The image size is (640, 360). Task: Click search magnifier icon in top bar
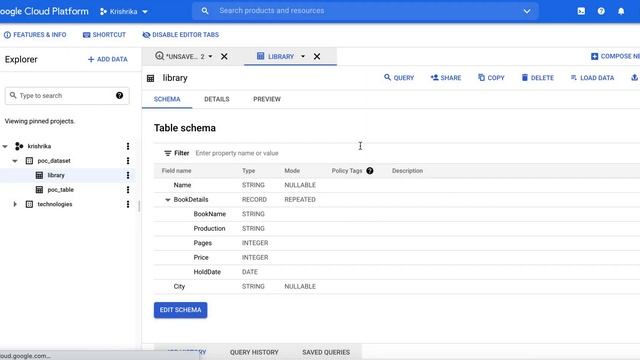pyautogui.click(x=205, y=11)
